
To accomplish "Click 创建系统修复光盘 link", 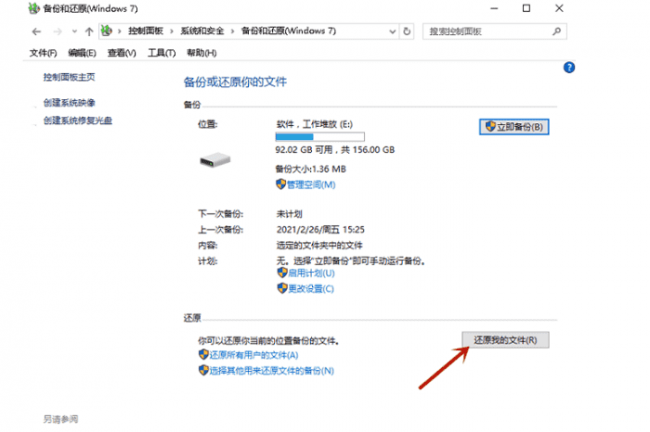I will click(x=78, y=121).
